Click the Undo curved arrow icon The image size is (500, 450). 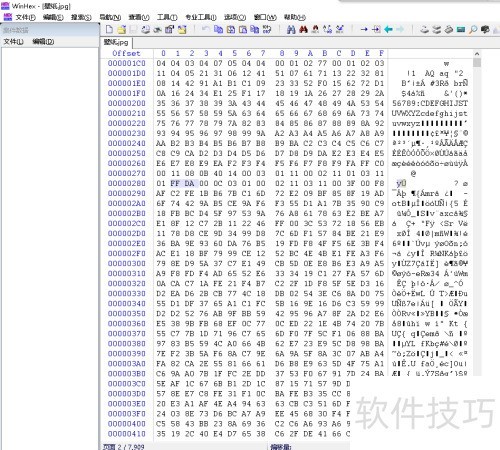205,29
